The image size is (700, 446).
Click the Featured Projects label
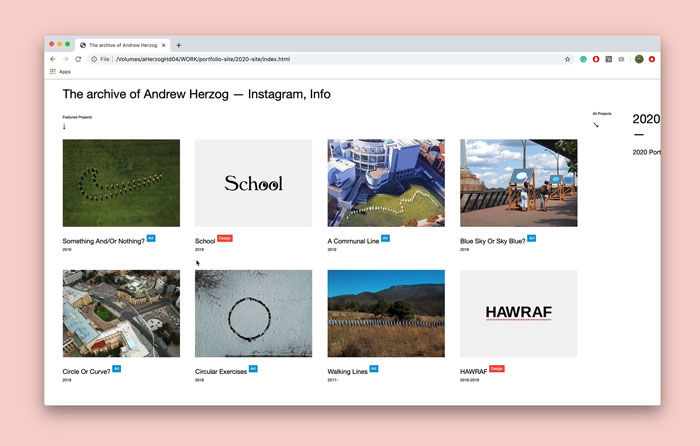point(77,117)
